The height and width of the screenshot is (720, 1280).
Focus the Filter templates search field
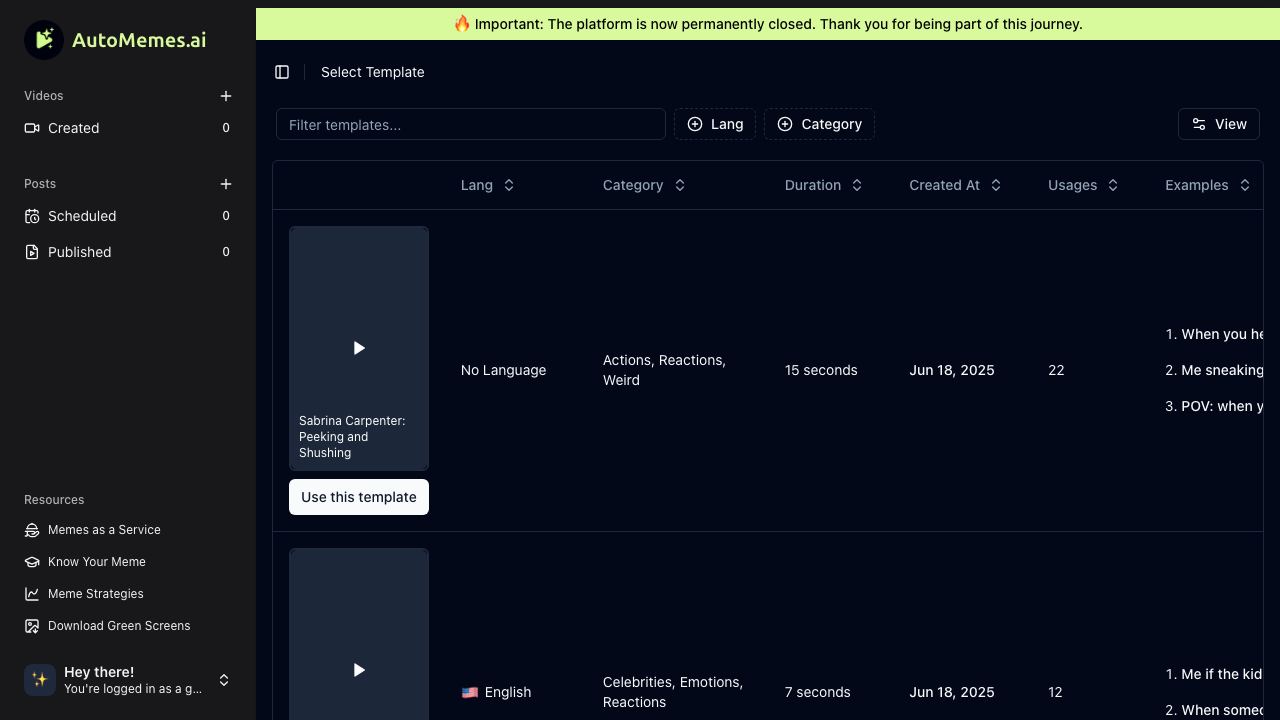pyautogui.click(x=471, y=124)
